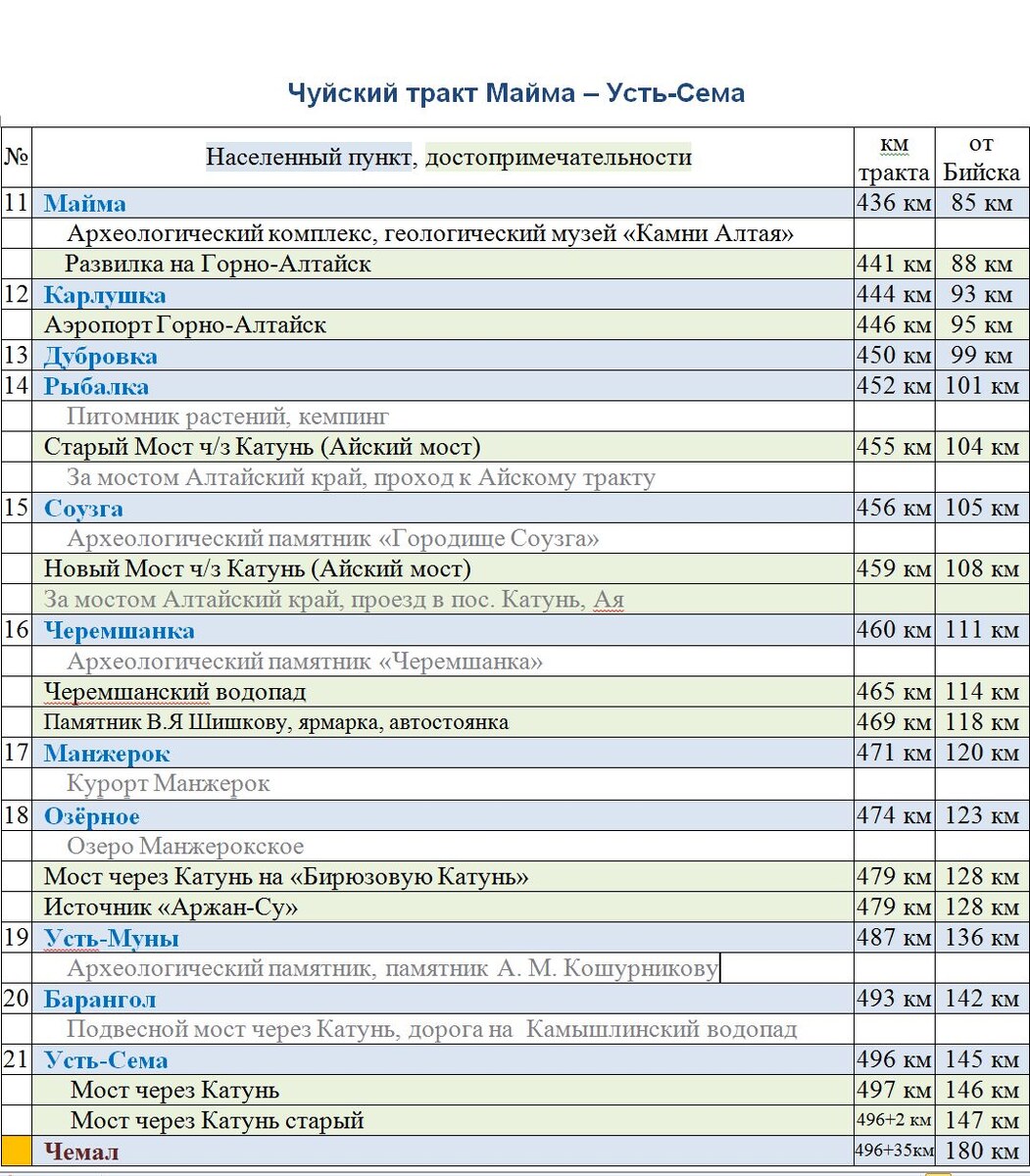Click the Чемал entry in dark red
Image resolution: width=1030 pixels, height=1176 pixels.
pyautogui.click(x=82, y=1151)
